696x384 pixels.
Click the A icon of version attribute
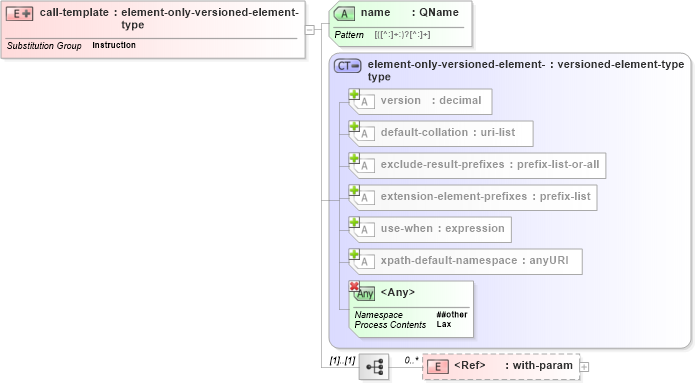[x=364, y=102]
